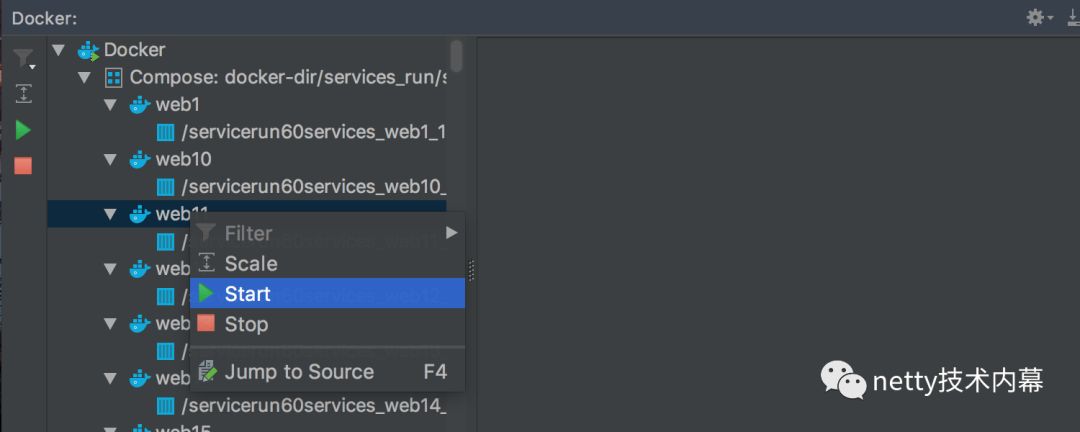Click the web10 service whale icon
1080x432 pixels.
coord(140,160)
